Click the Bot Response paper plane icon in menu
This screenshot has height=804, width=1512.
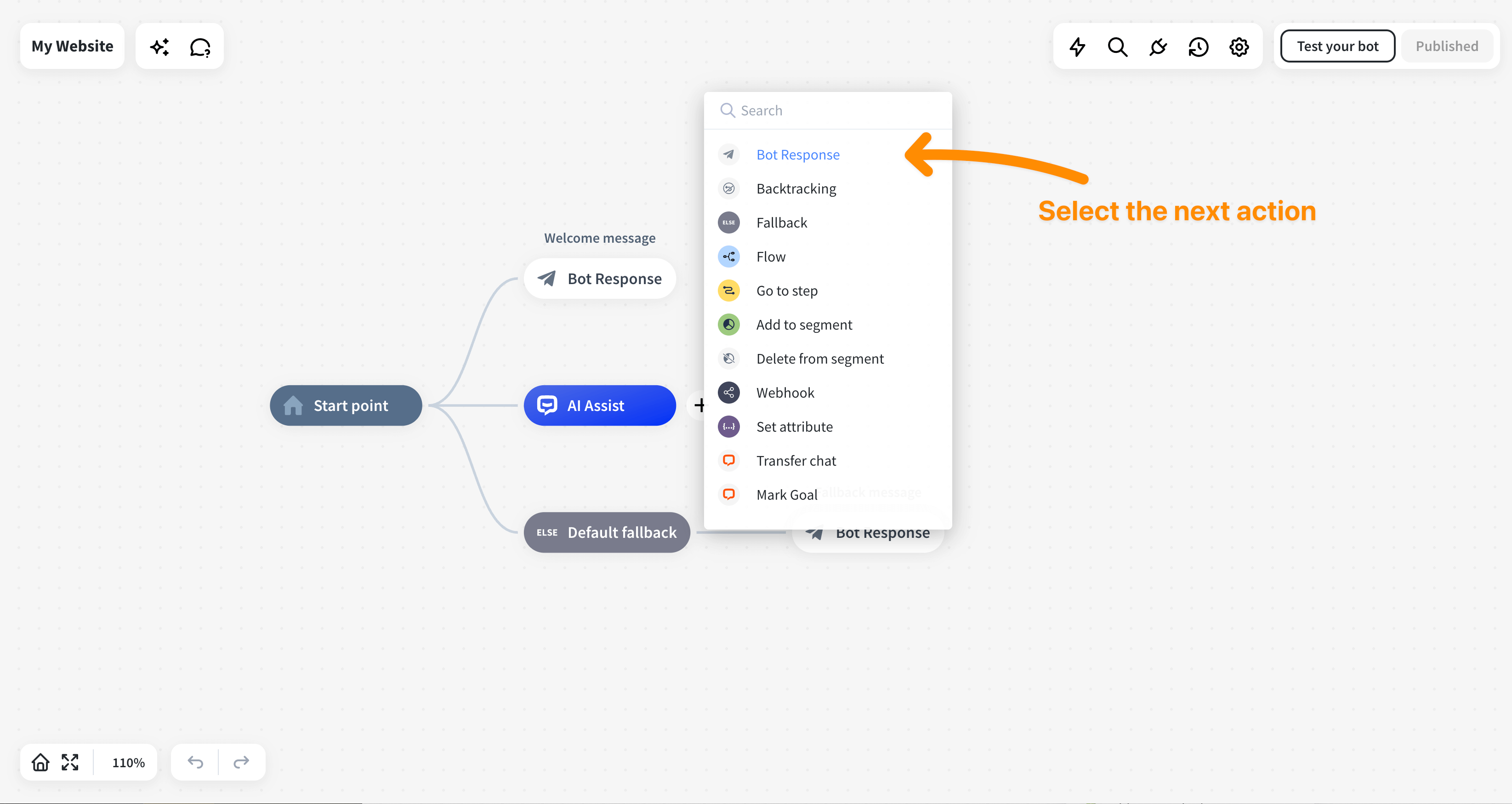click(728, 154)
